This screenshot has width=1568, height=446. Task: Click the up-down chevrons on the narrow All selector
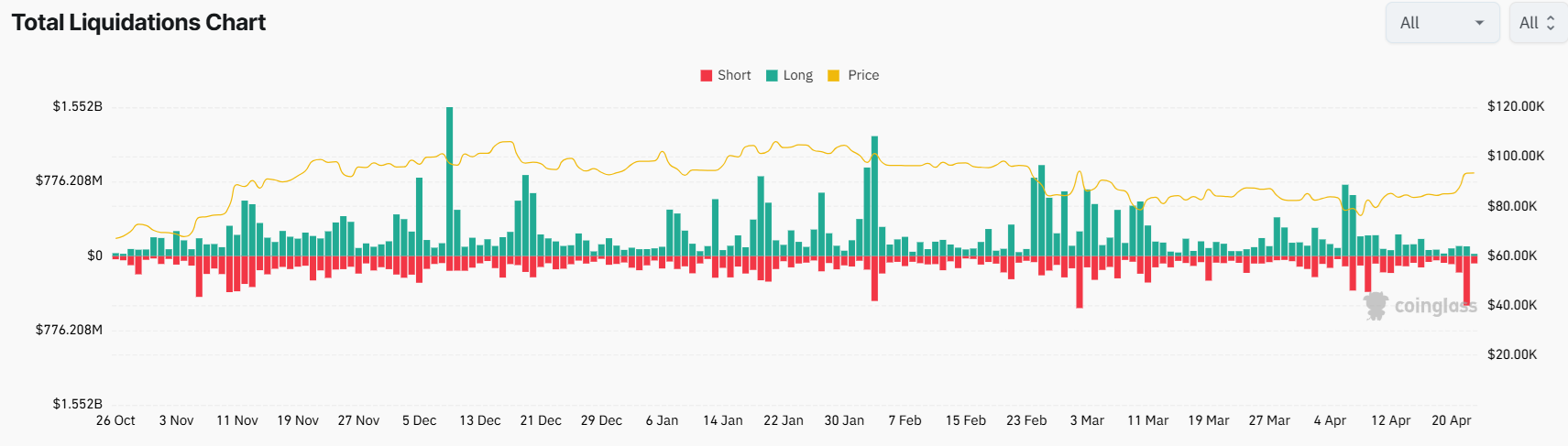1551,23
